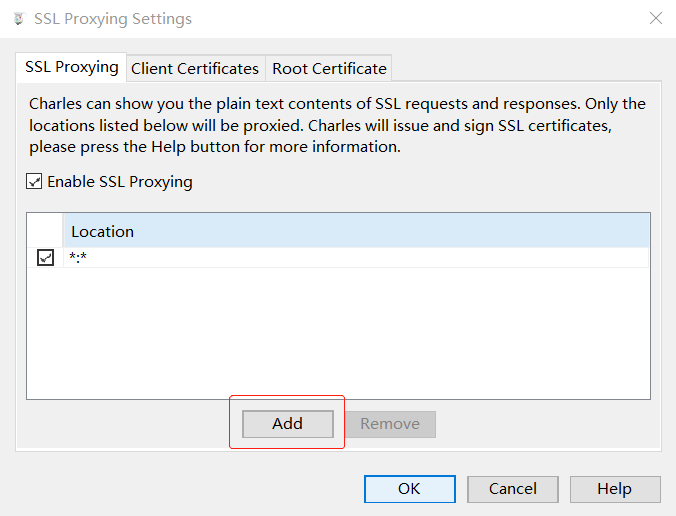
Task: Open Help for SSL proxying
Action: click(x=614, y=489)
